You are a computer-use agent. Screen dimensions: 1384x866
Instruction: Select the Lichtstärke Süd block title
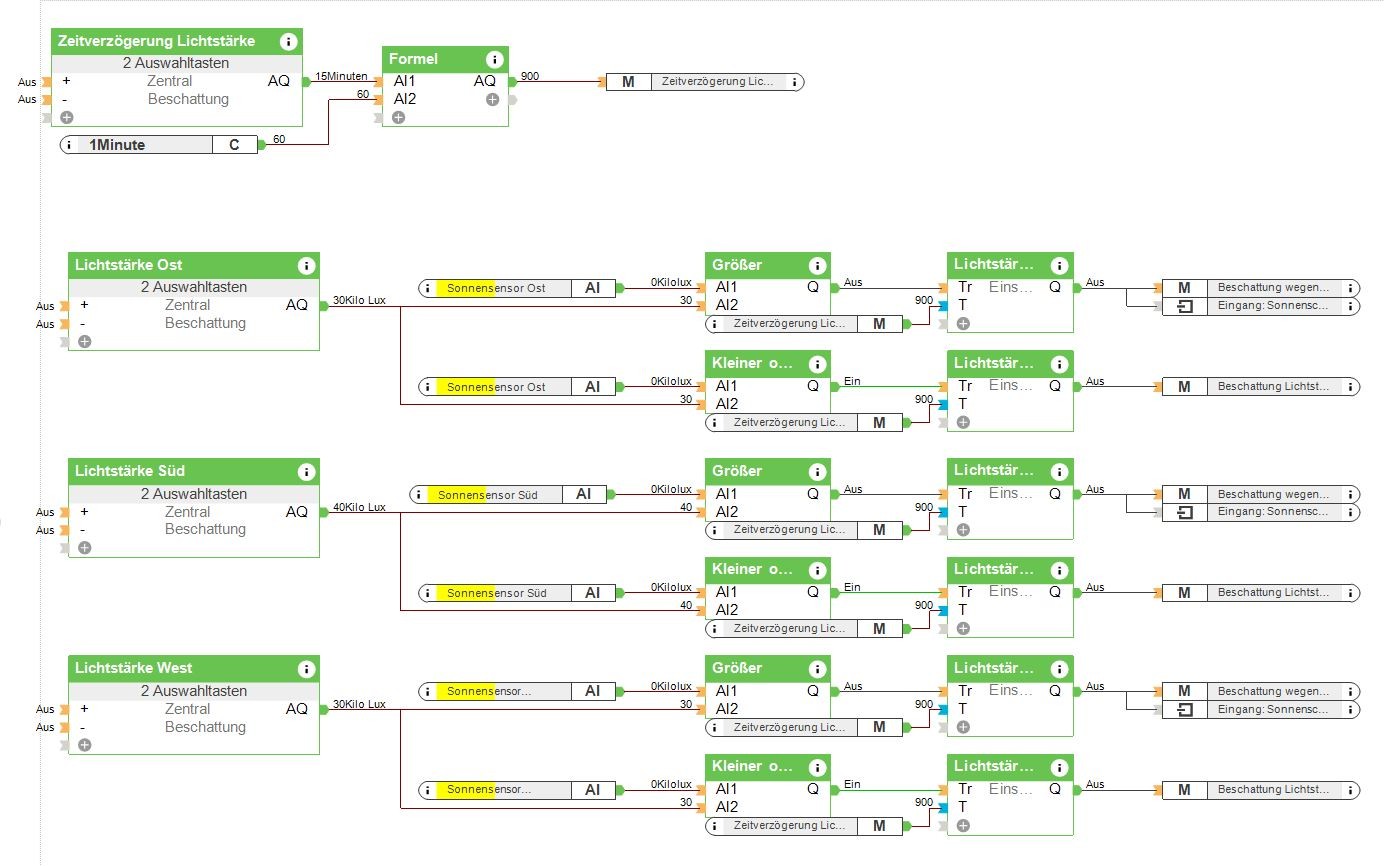click(x=130, y=472)
